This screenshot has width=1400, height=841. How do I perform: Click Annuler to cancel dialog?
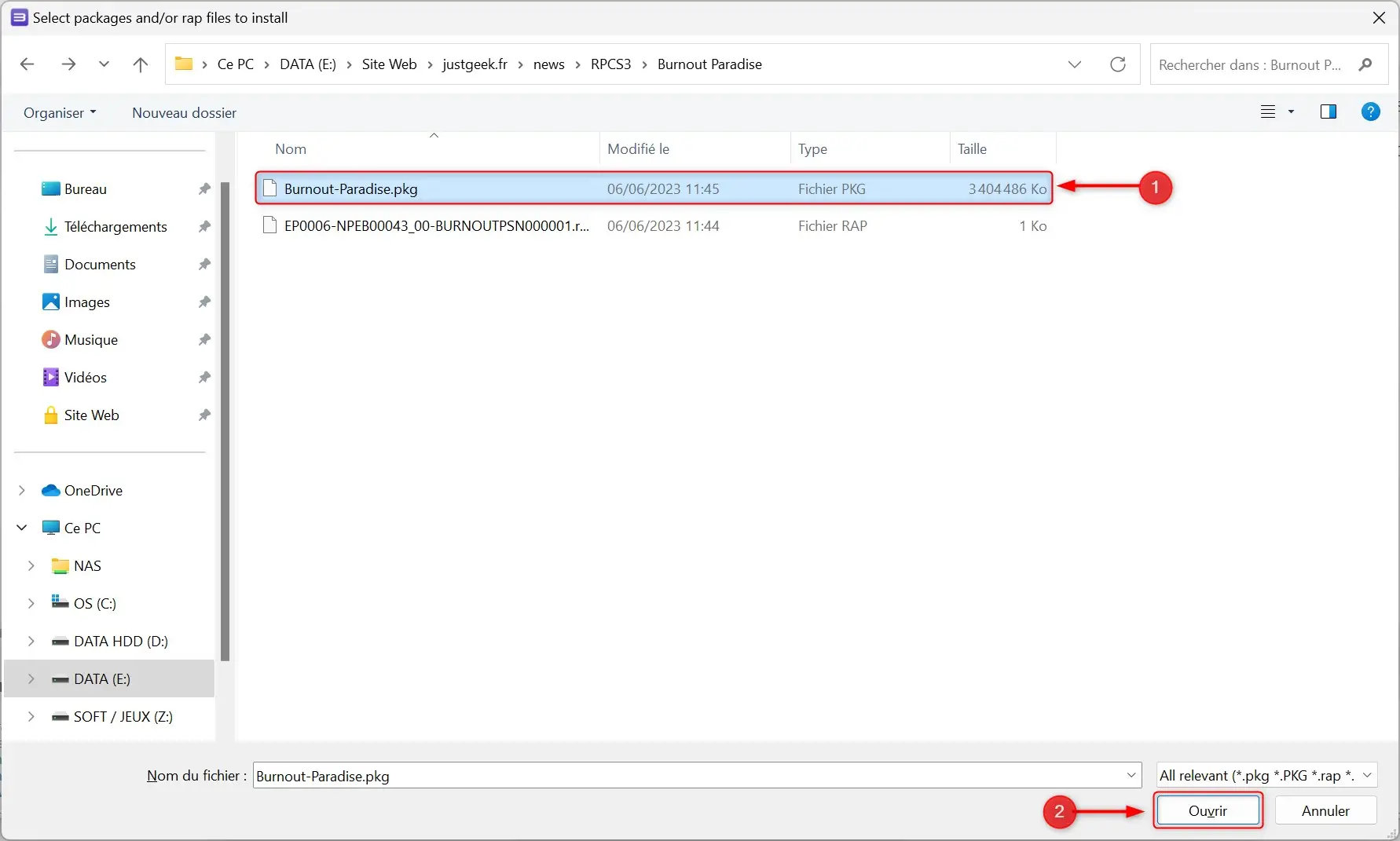[x=1326, y=810]
